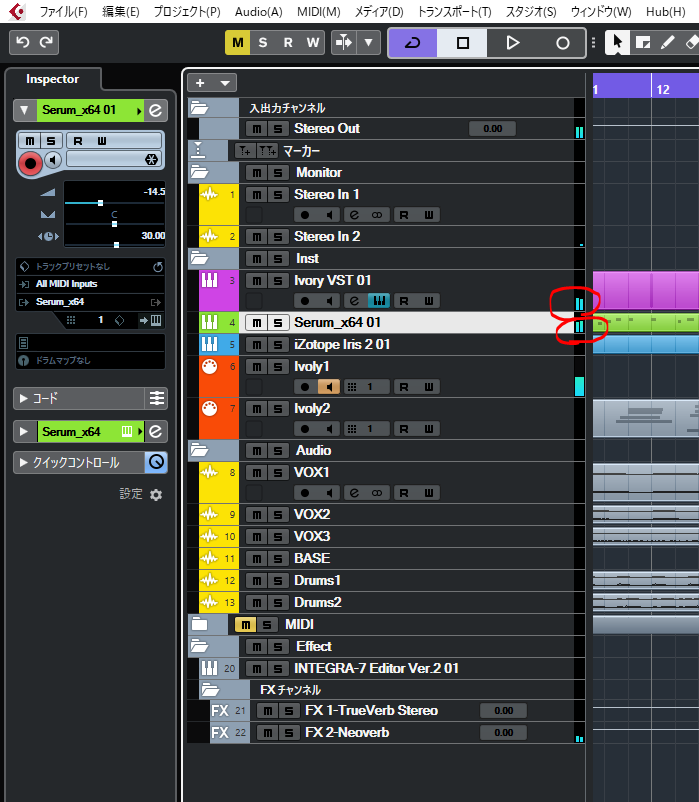Start playback with the Play button
Screen dimensions: 699x802
click(512, 43)
